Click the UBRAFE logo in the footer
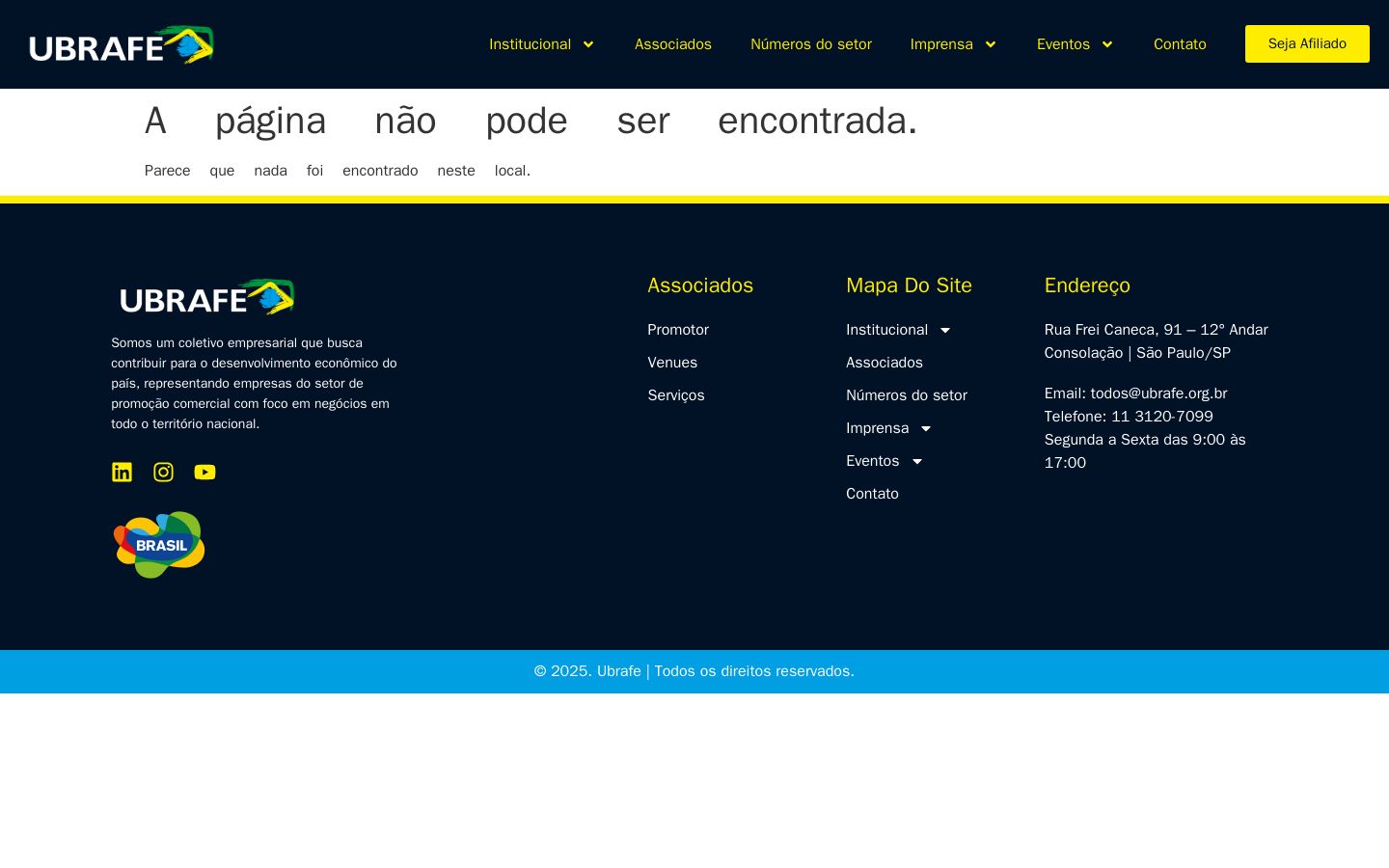Viewport: 1389px width, 868px height. (207, 297)
